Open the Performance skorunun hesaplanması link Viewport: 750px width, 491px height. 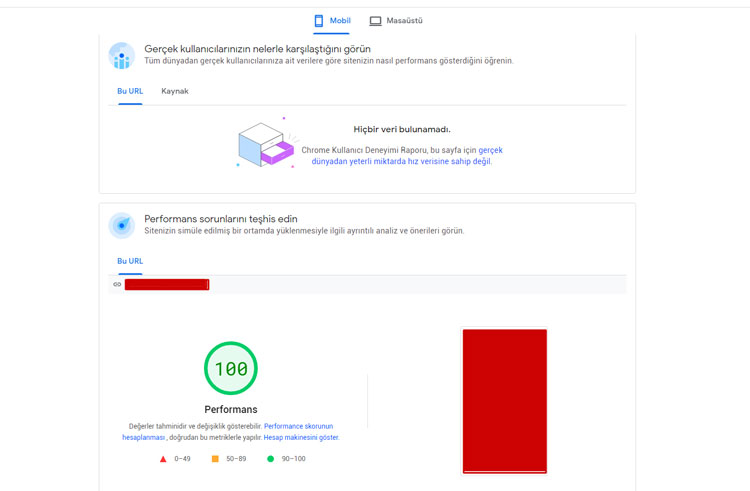(228, 432)
